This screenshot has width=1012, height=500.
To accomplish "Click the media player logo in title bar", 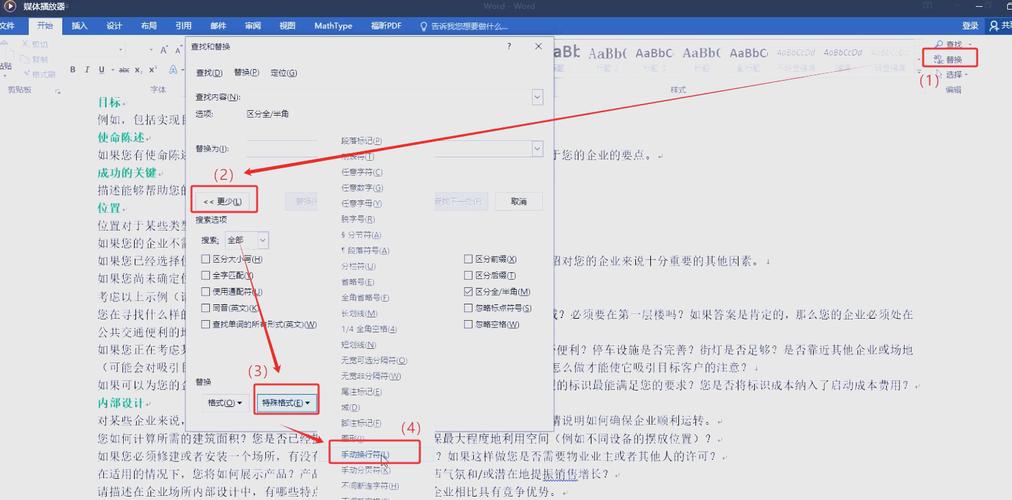I will click(x=10, y=6).
